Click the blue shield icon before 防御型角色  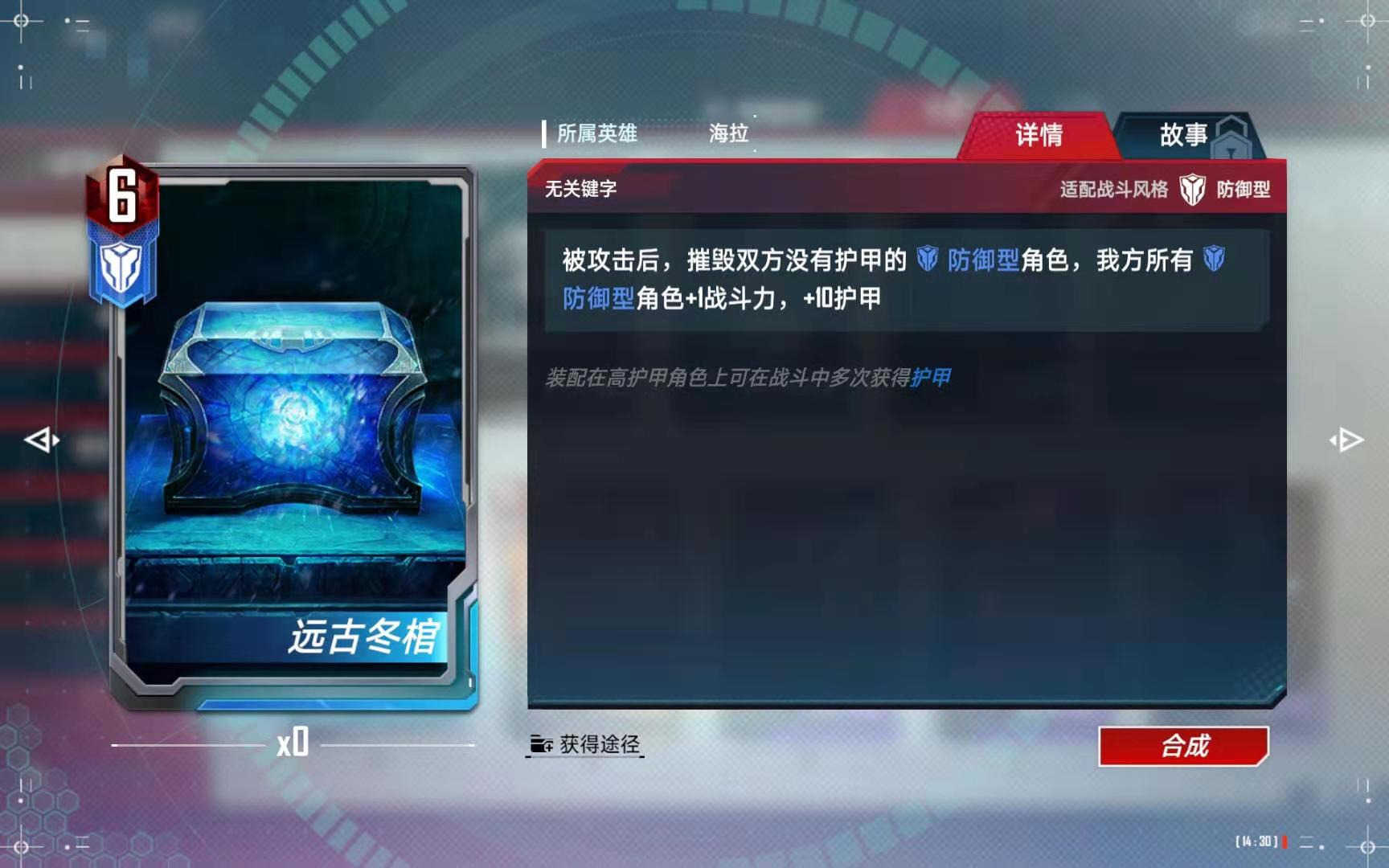click(927, 259)
